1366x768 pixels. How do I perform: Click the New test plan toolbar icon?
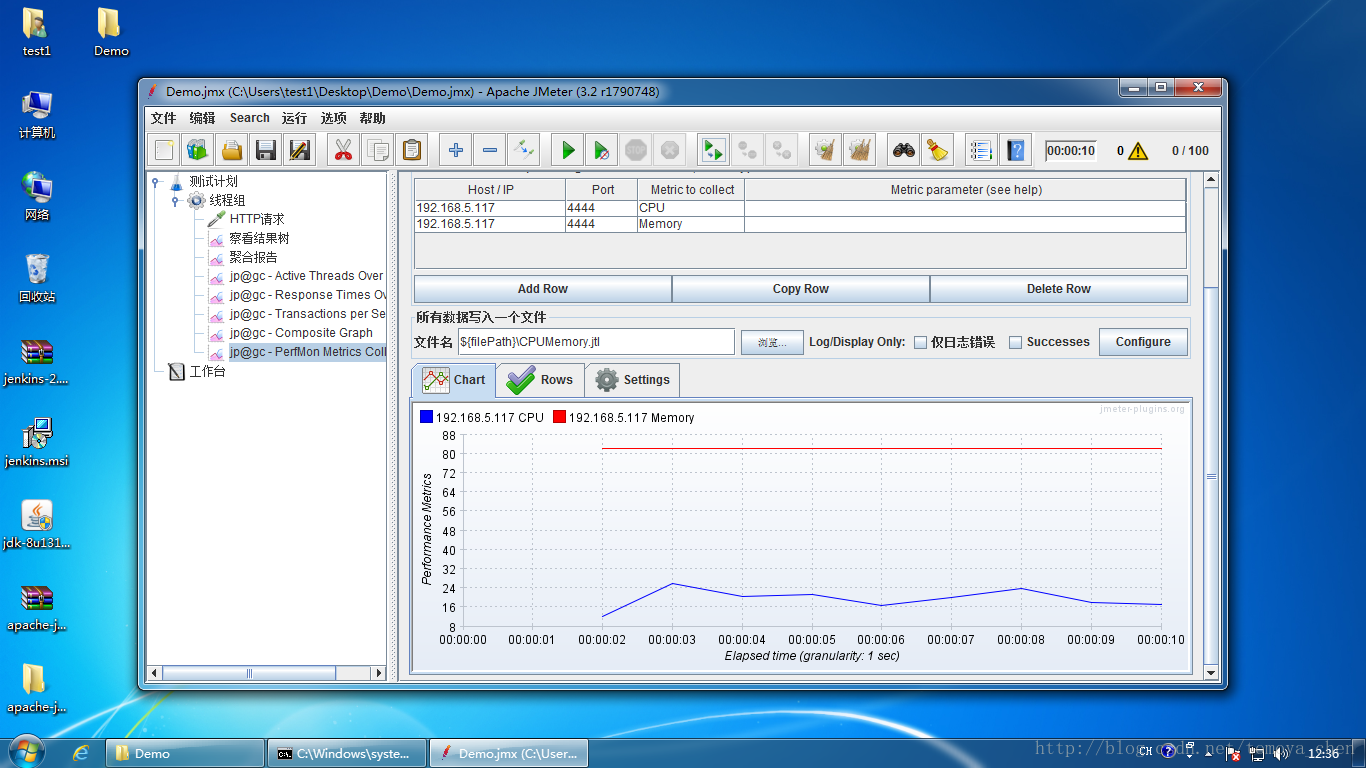tap(165, 150)
